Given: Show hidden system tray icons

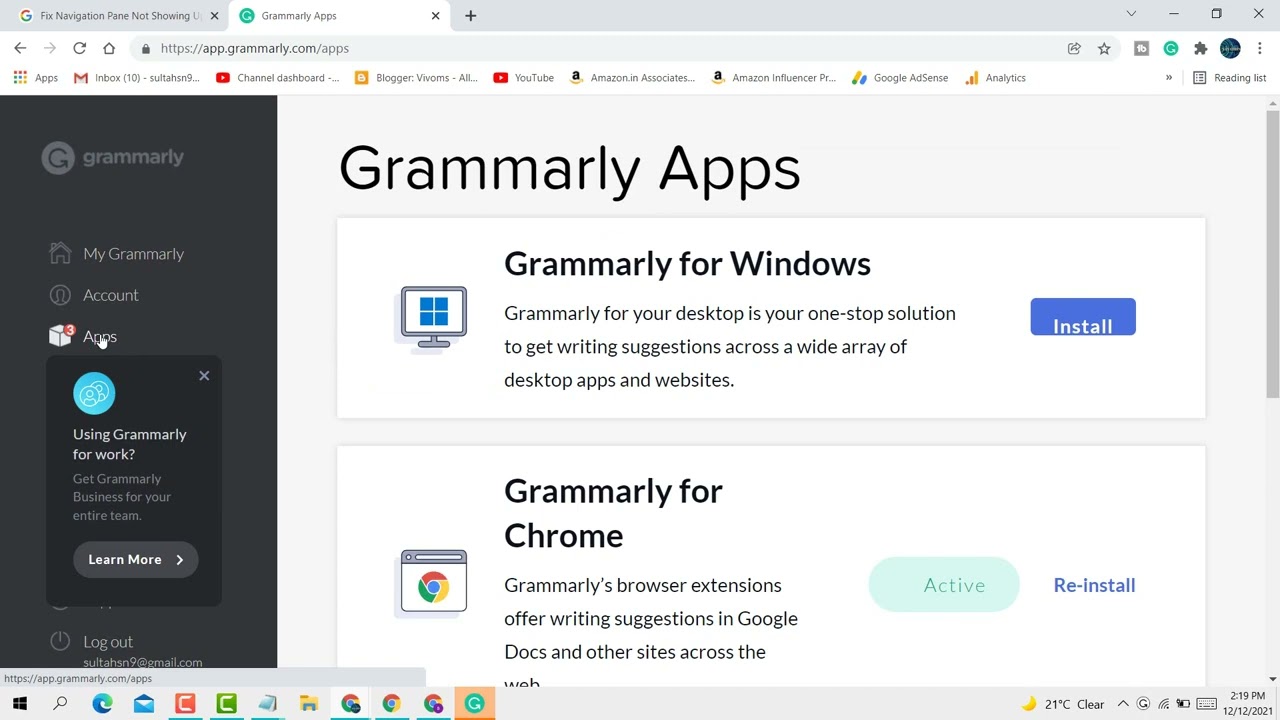Looking at the screenshot, I should click(x=1123, y=704).
